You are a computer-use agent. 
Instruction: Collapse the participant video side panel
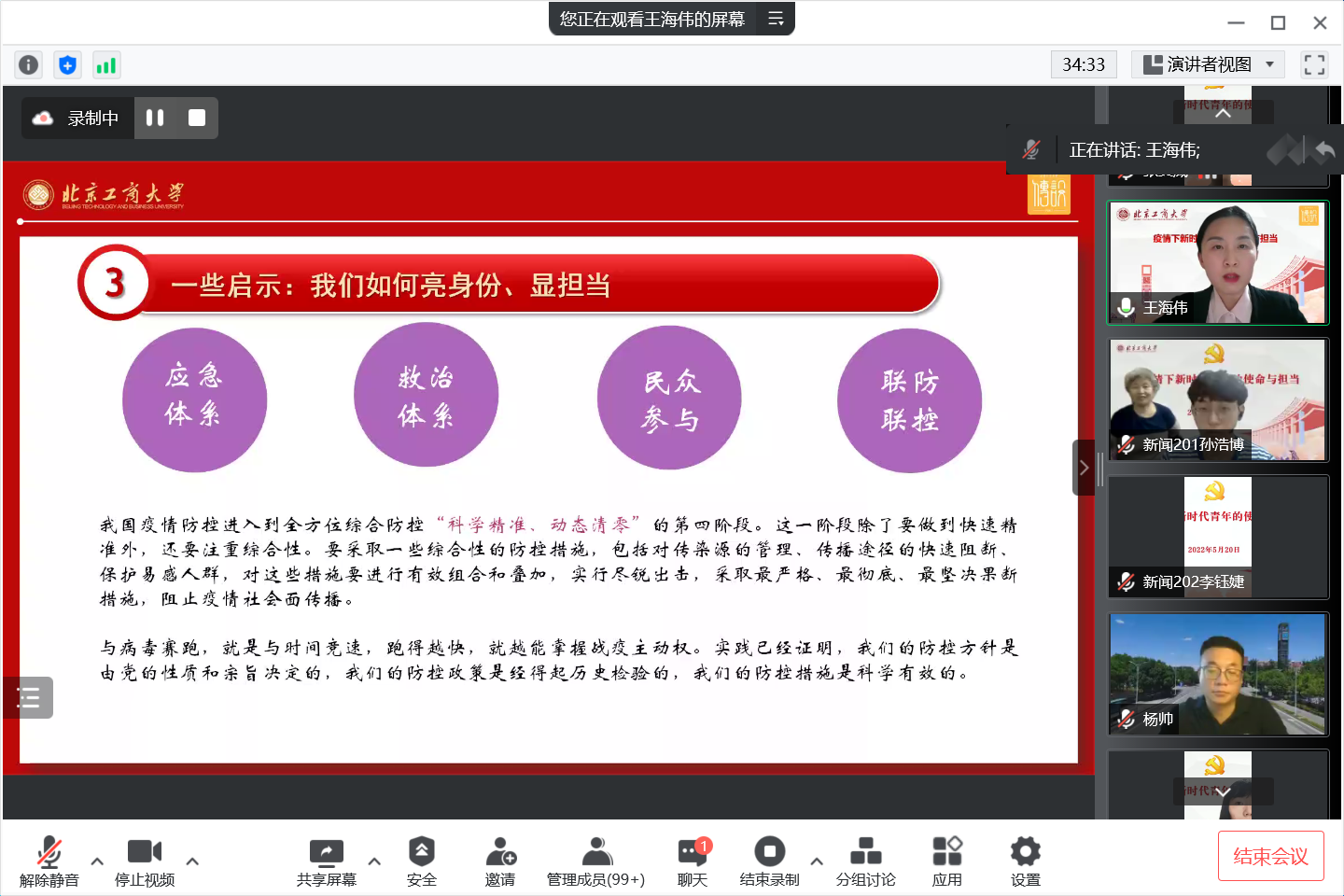point(1084,468)
